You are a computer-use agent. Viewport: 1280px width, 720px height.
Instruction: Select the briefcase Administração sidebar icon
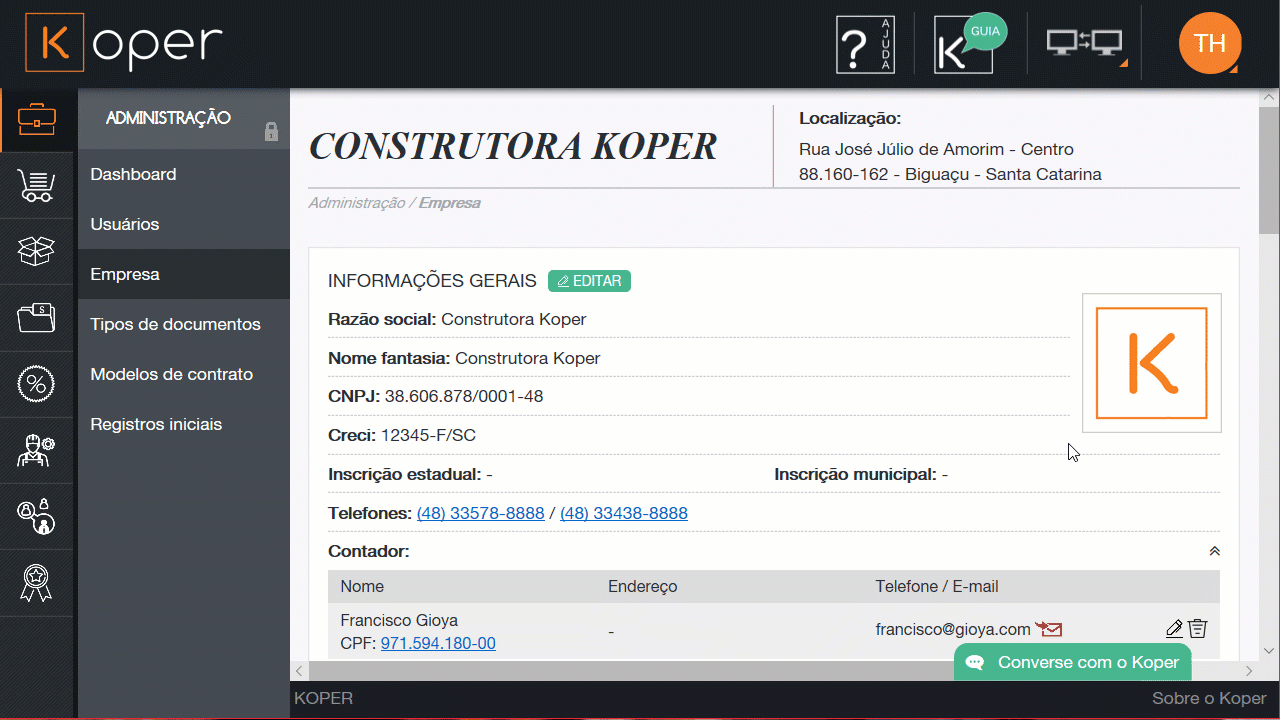coord(37,120)
